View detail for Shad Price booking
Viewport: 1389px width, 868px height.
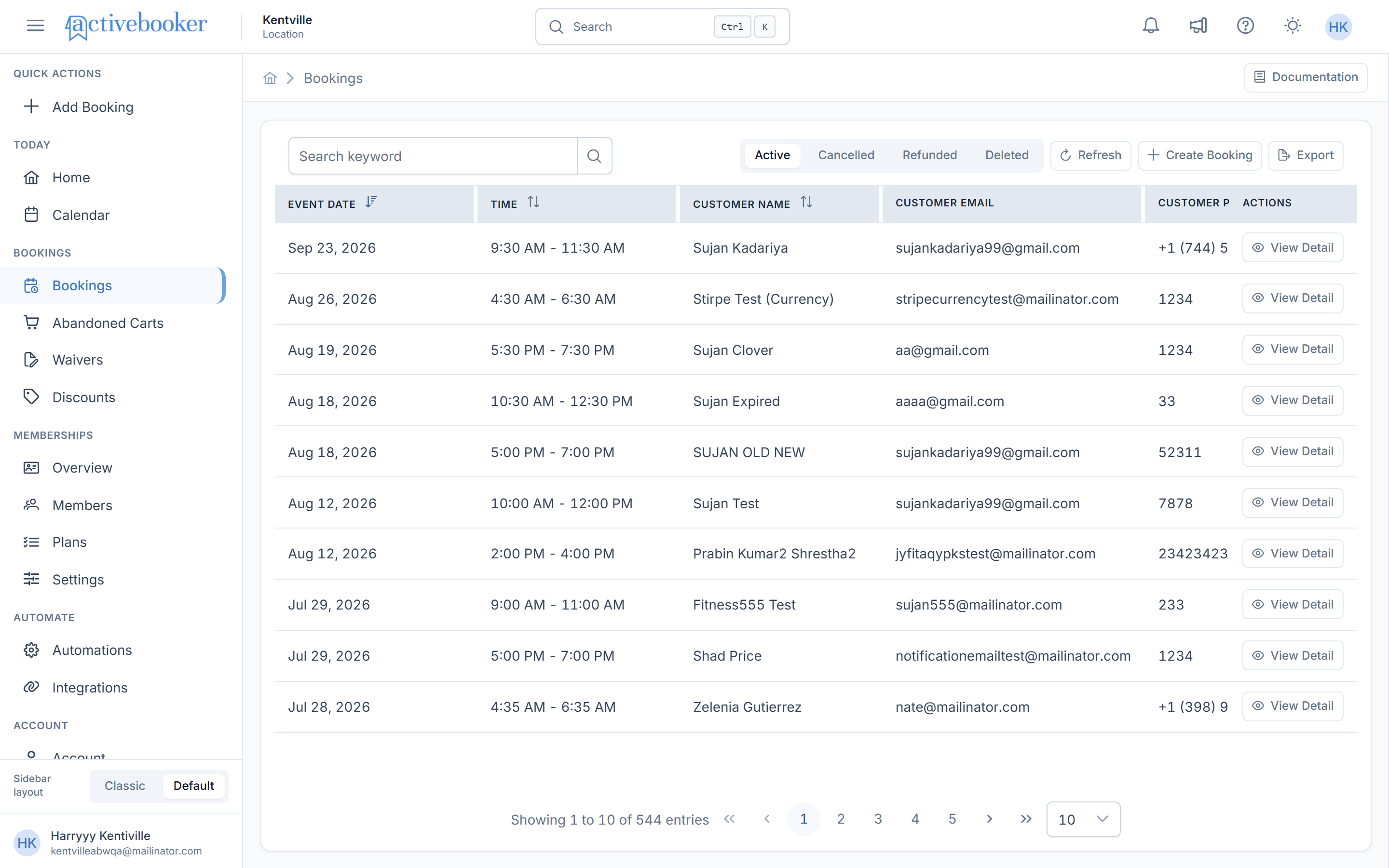(1293, 656)
